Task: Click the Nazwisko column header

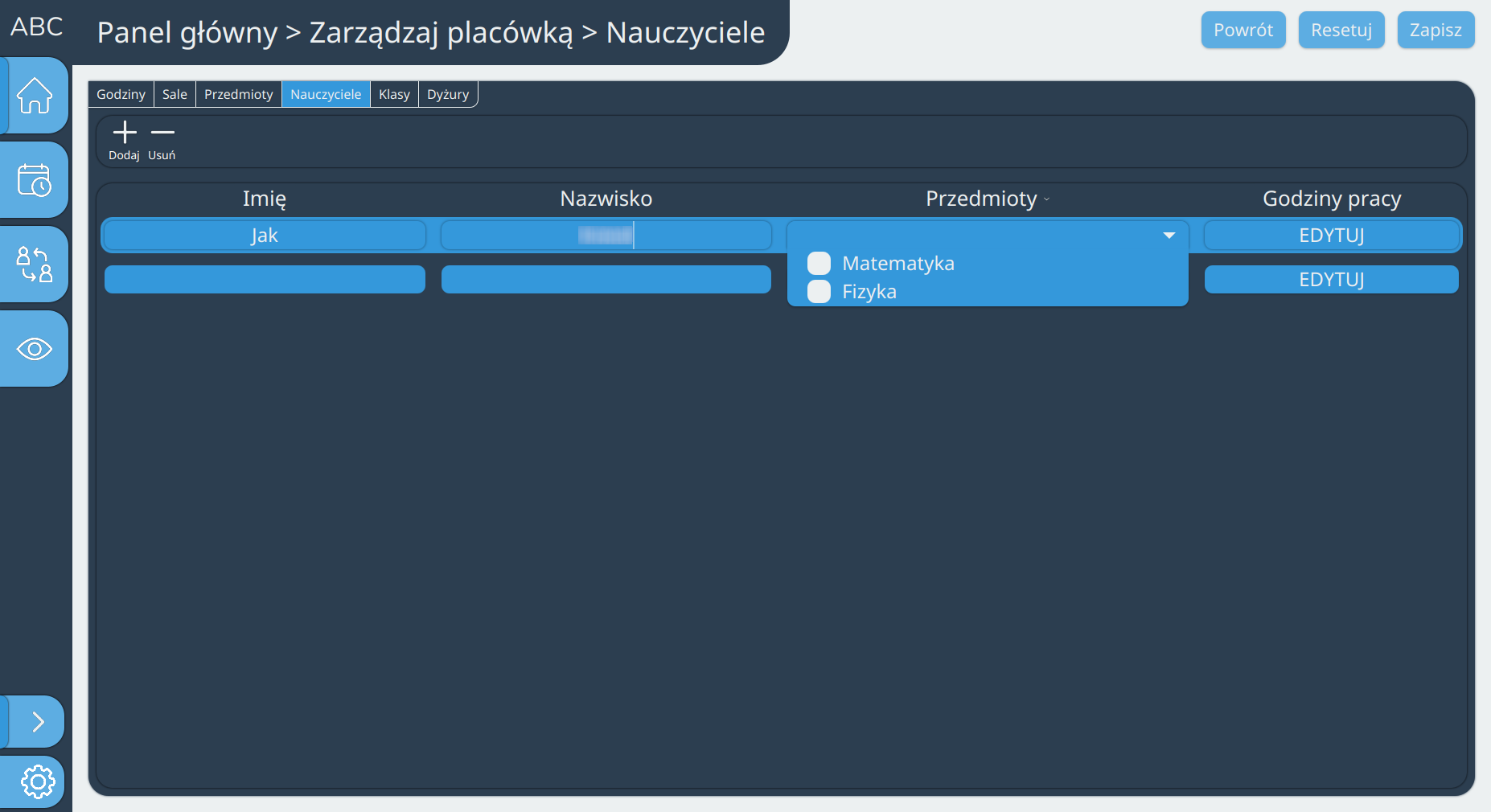Action: [606, 199]
